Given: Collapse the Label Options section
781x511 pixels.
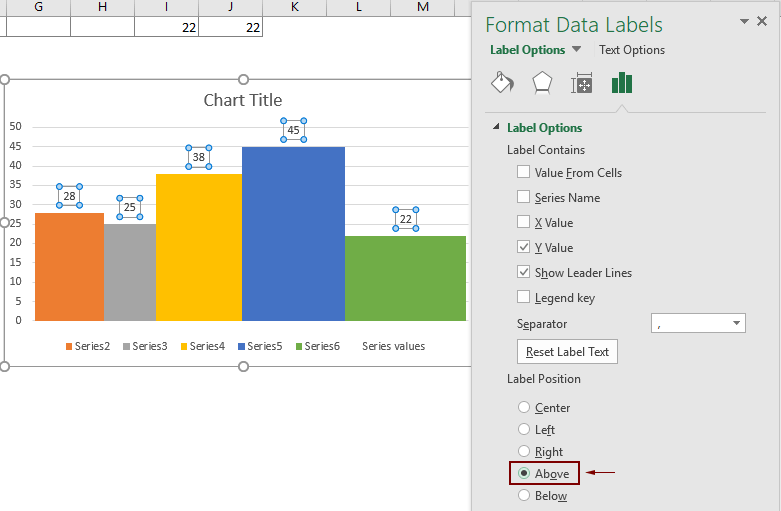Looking at the screenshot, I should (x=497, y=128).
